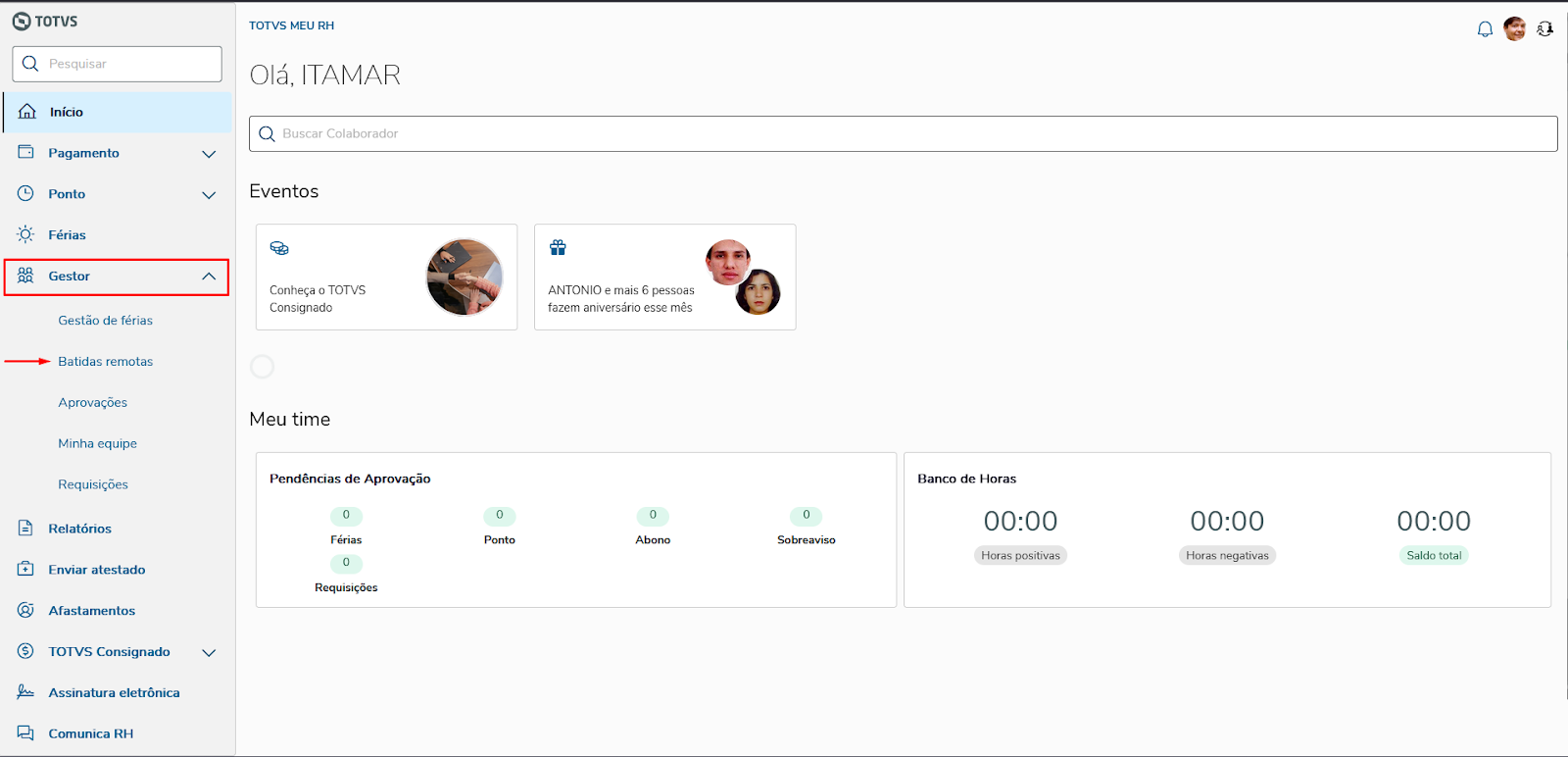Click the TOTVS MEU RH breadcrumb link
This screenshot has height=757, width=1568.
coord(291,25)
